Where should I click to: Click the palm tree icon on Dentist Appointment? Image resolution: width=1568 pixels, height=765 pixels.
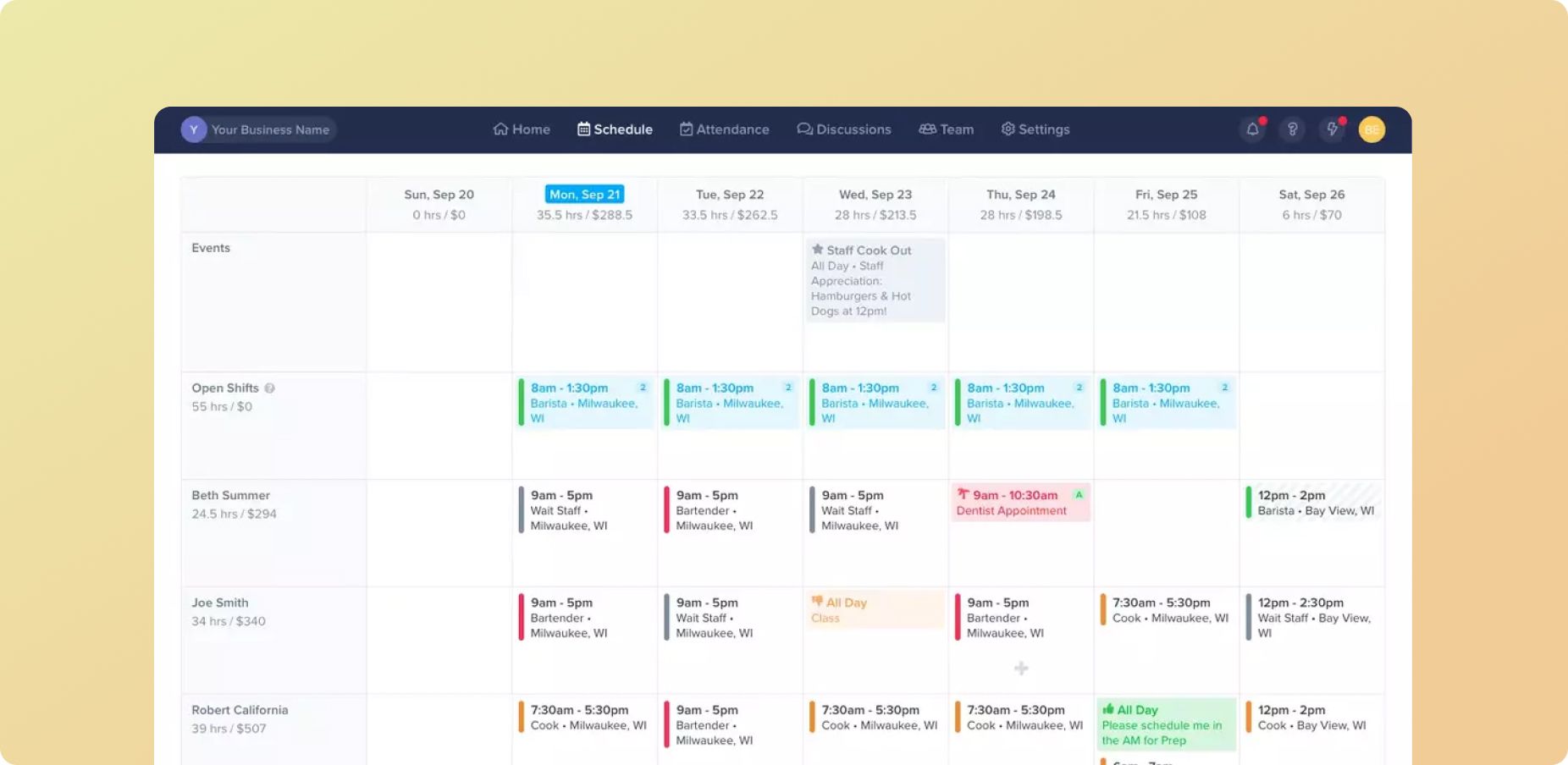963,494
